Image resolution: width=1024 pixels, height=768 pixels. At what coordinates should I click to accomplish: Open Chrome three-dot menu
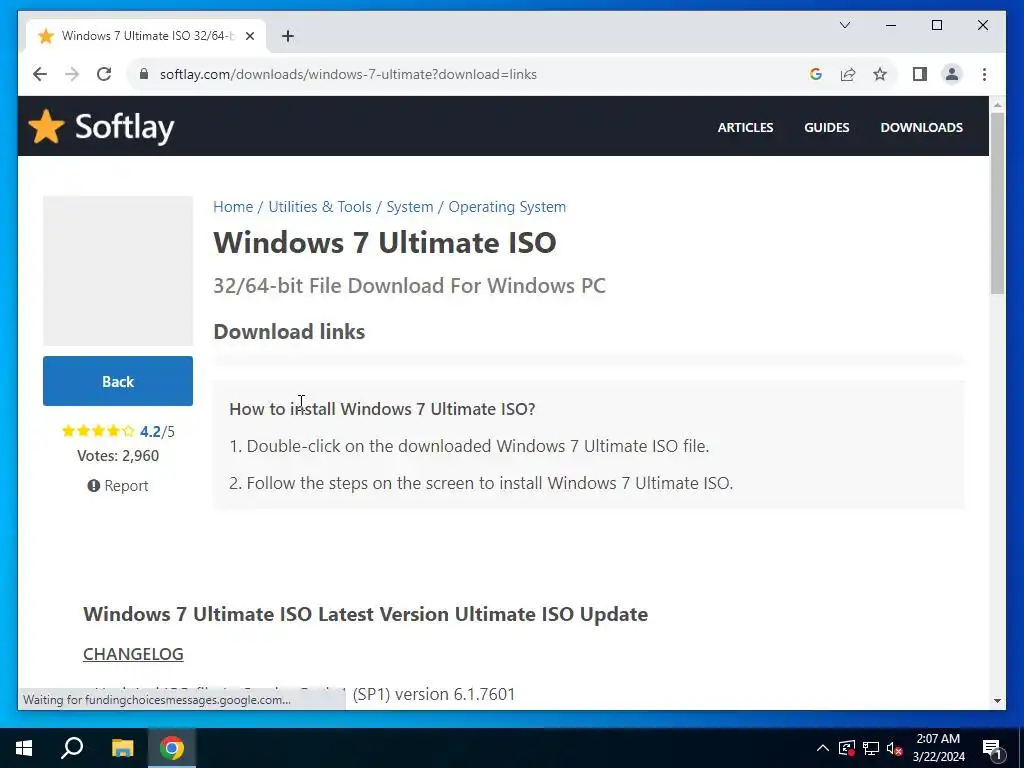(984, 74)
